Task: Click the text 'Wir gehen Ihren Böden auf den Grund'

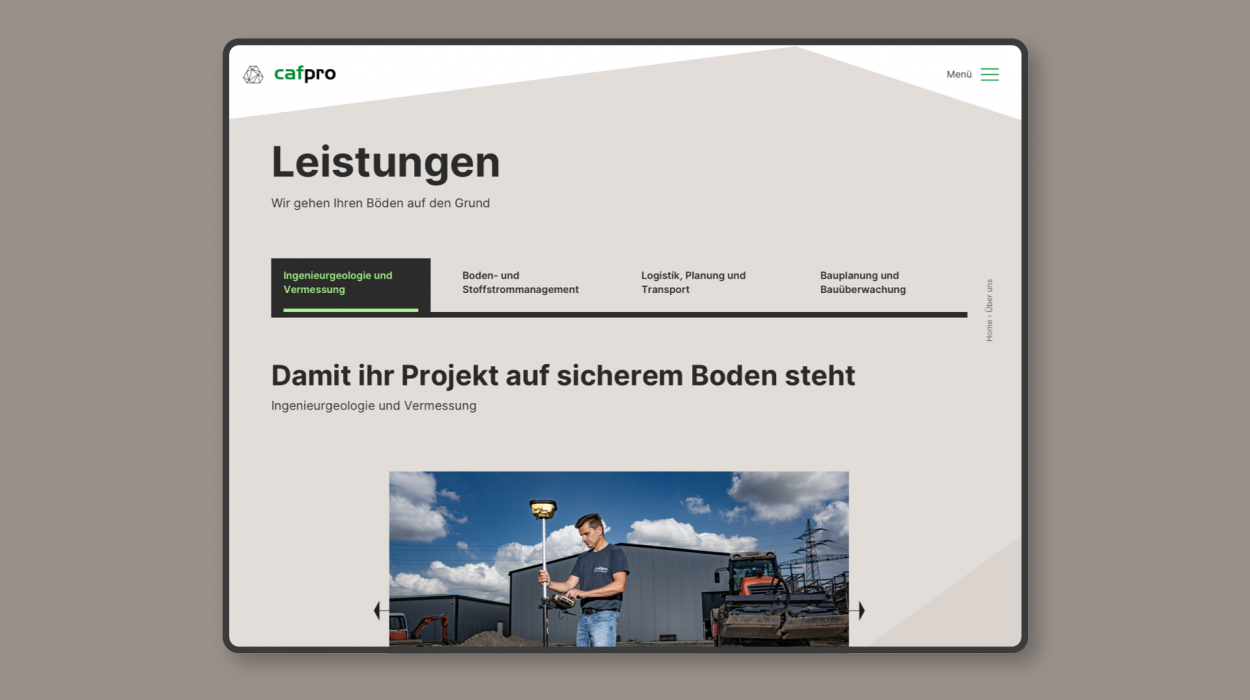Action: pyautogui.click(x=380, y=203)
